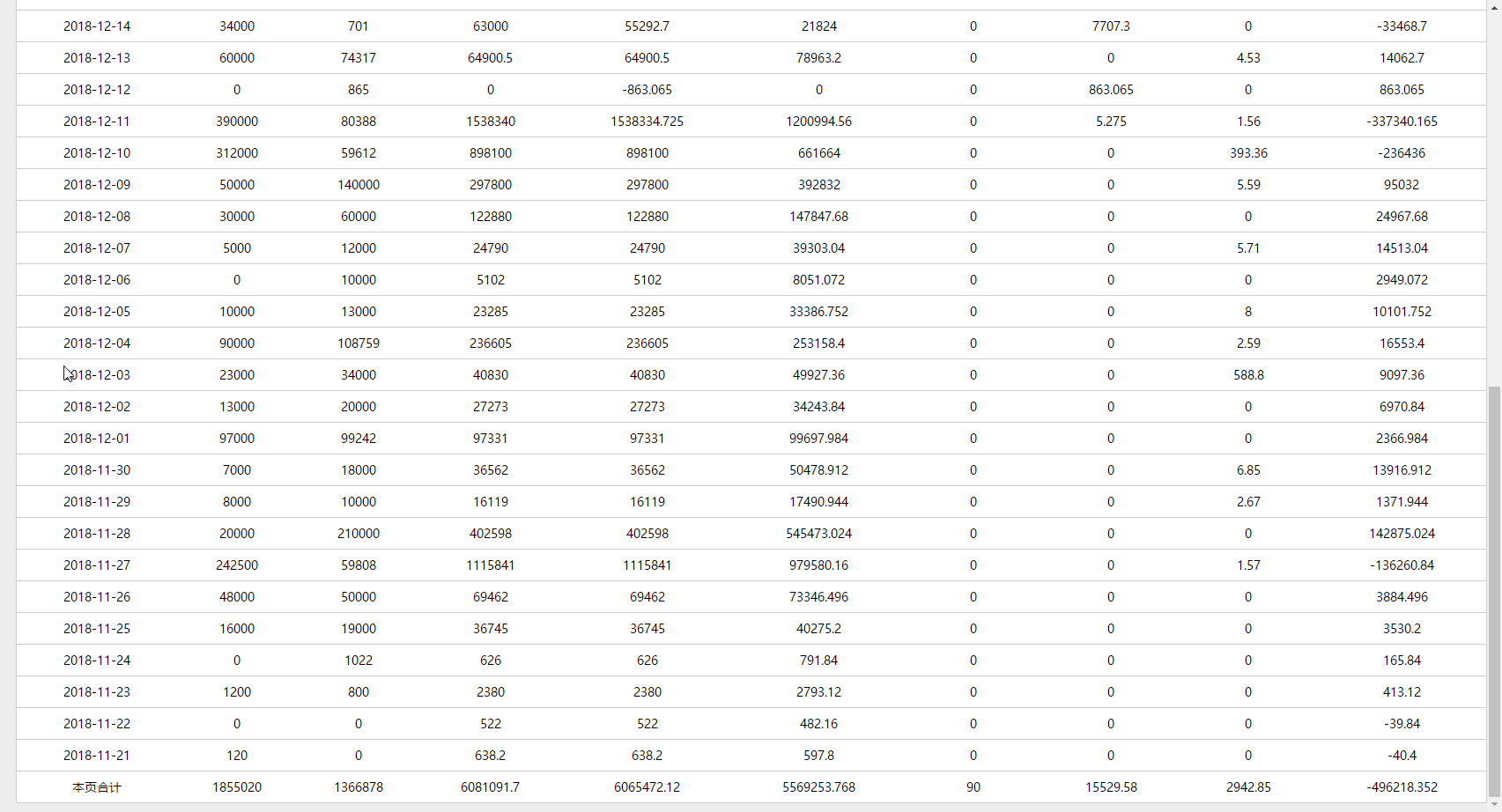Select the cell showing 142875.024
This screenshot has width=1502, height=812.
pyautogui.click(x=1402, y=534)
